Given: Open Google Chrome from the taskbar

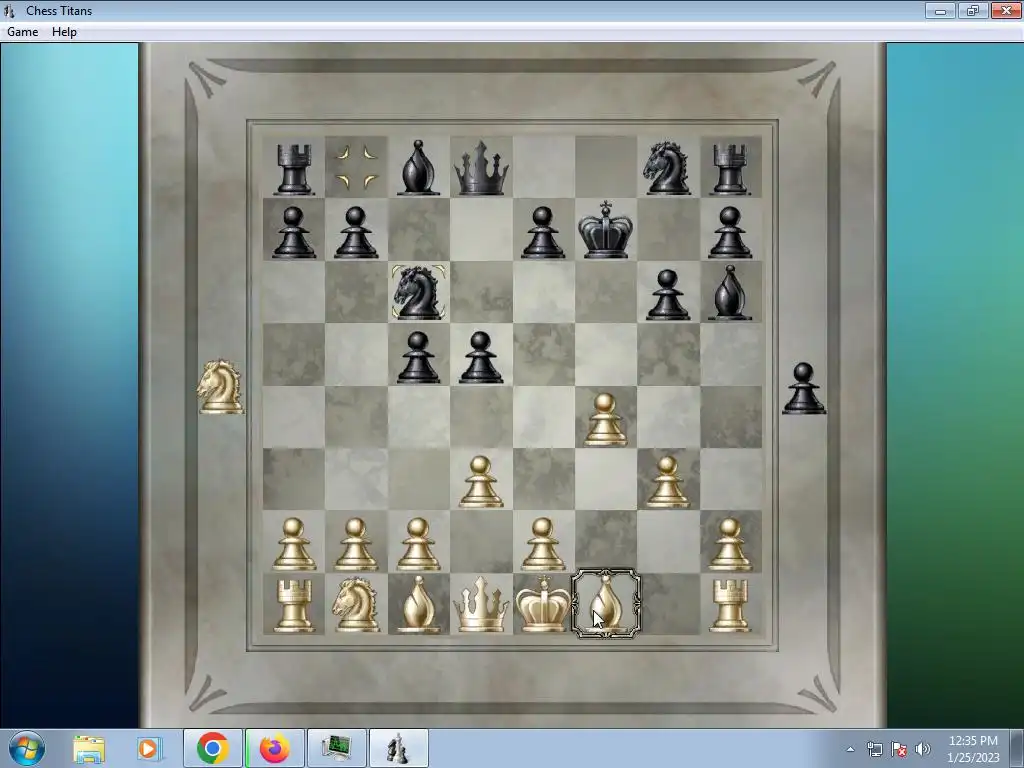Looking at the screenshot, I should (x=212, y=748).
